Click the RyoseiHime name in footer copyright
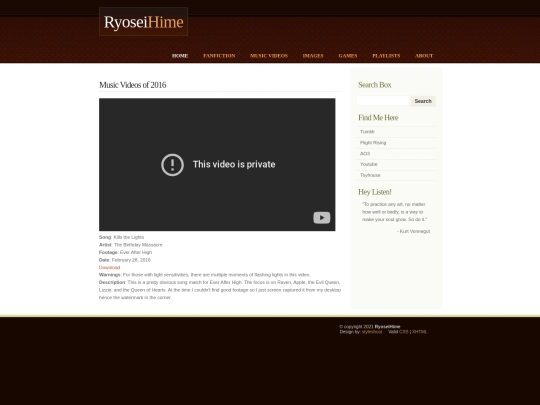540x405 pixels. [387, 326]
